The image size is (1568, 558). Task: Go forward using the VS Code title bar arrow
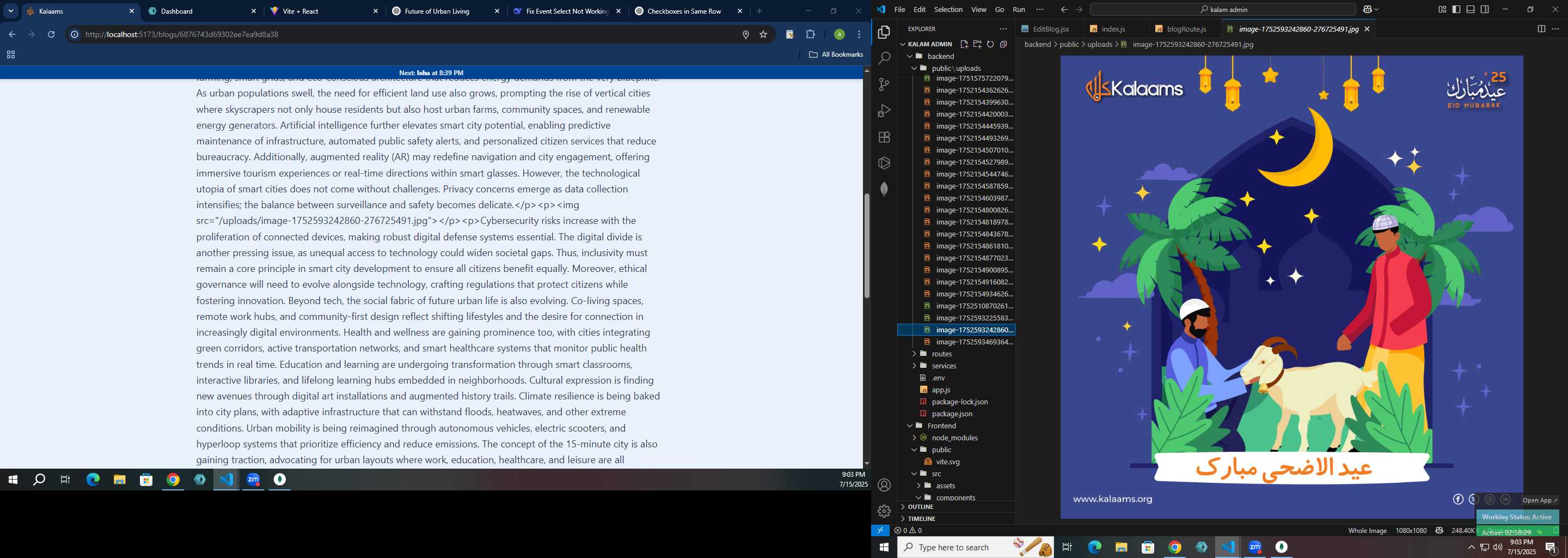1079,9
